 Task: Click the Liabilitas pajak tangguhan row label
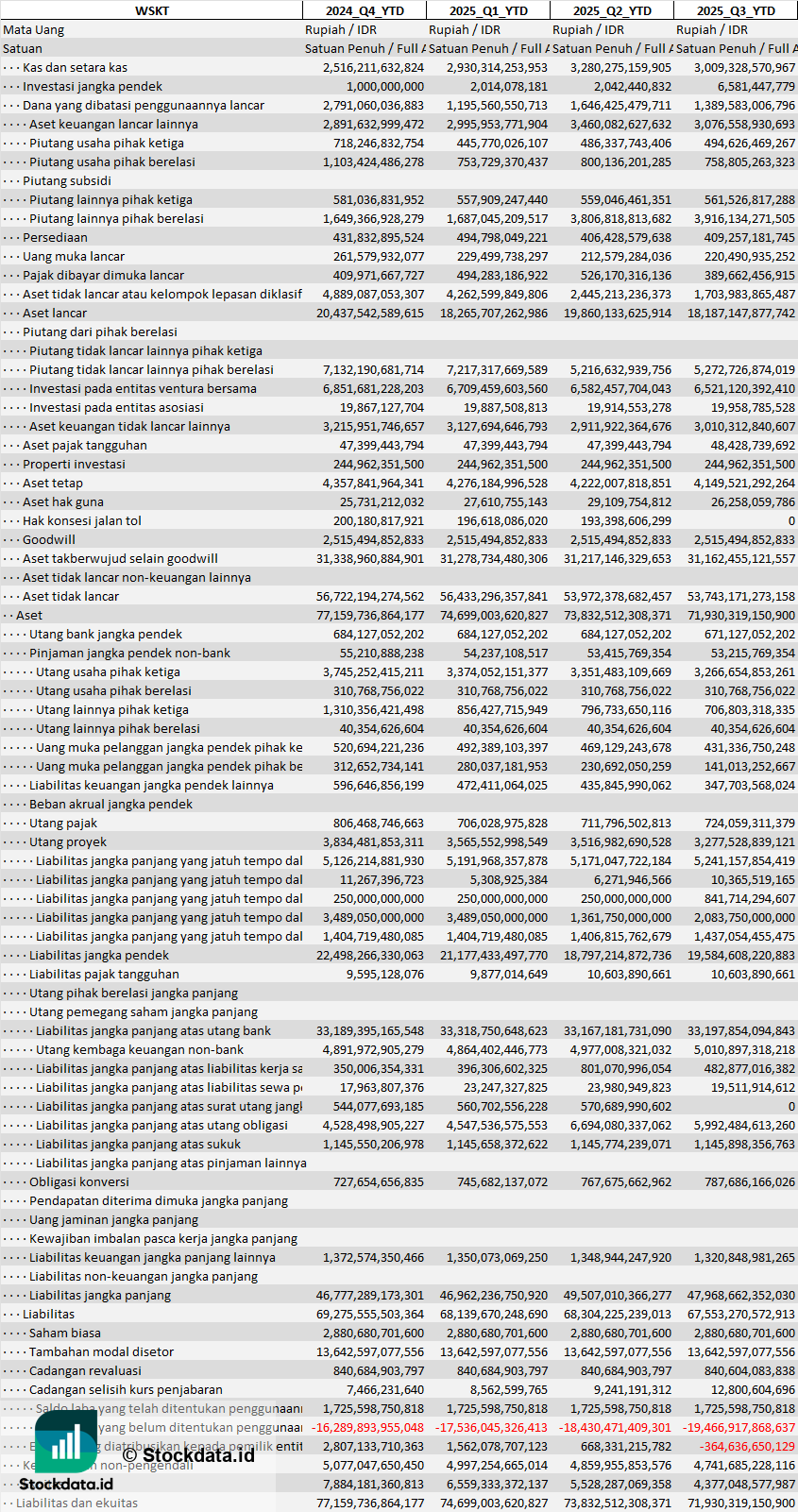coord(104,974)
